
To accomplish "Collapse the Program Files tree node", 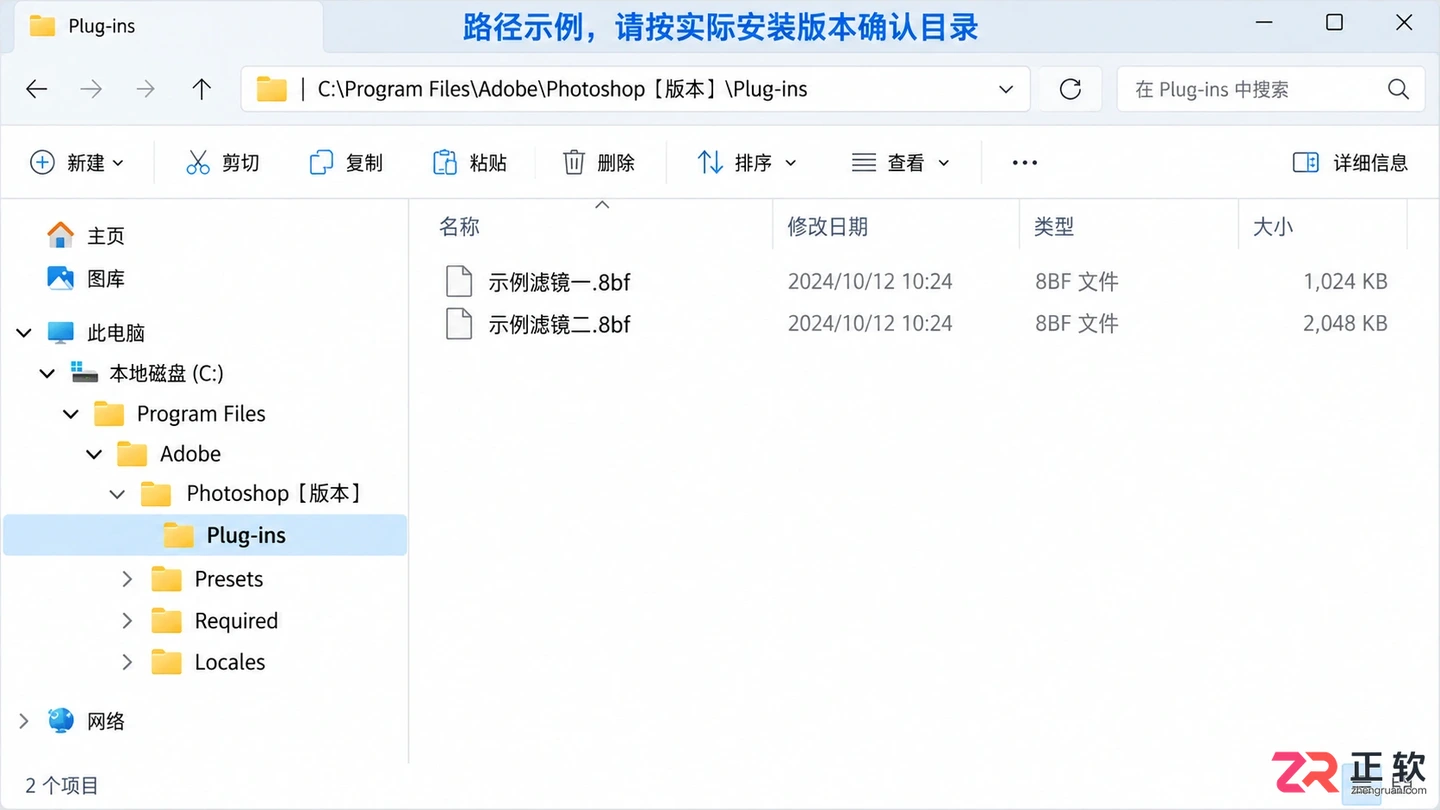I will point(71,414).
